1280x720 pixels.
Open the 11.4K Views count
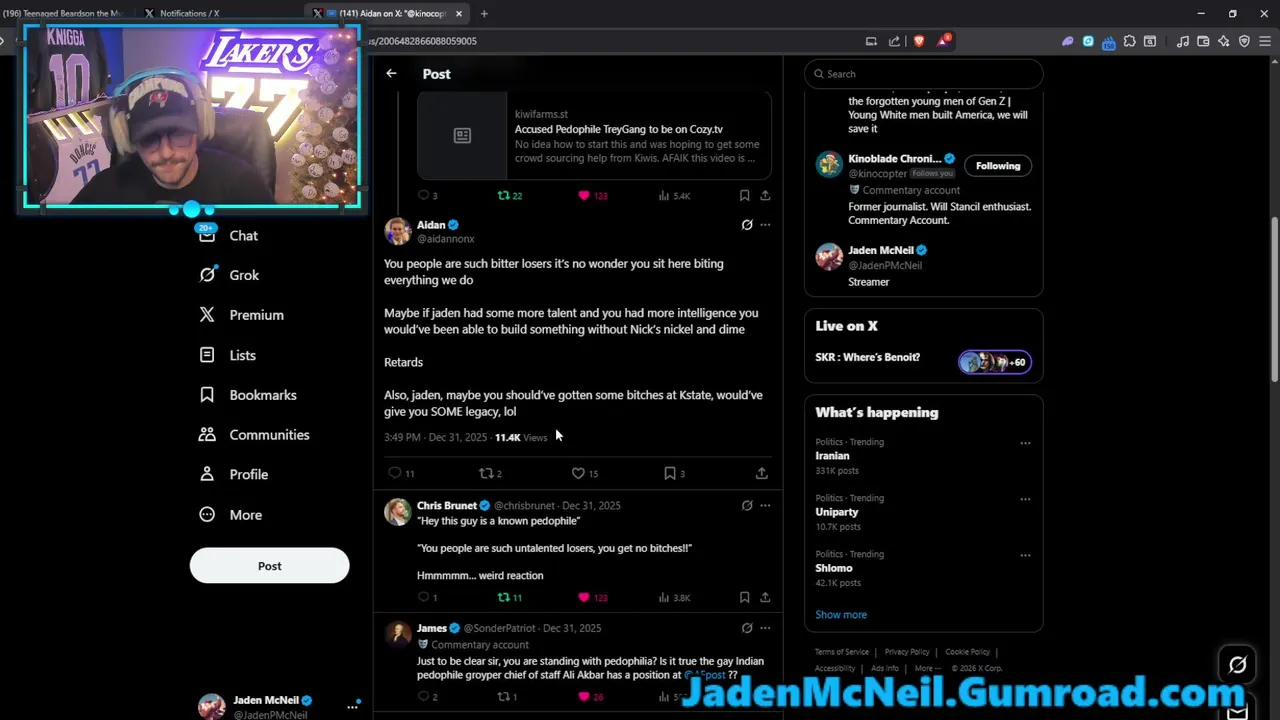[521, 437]
